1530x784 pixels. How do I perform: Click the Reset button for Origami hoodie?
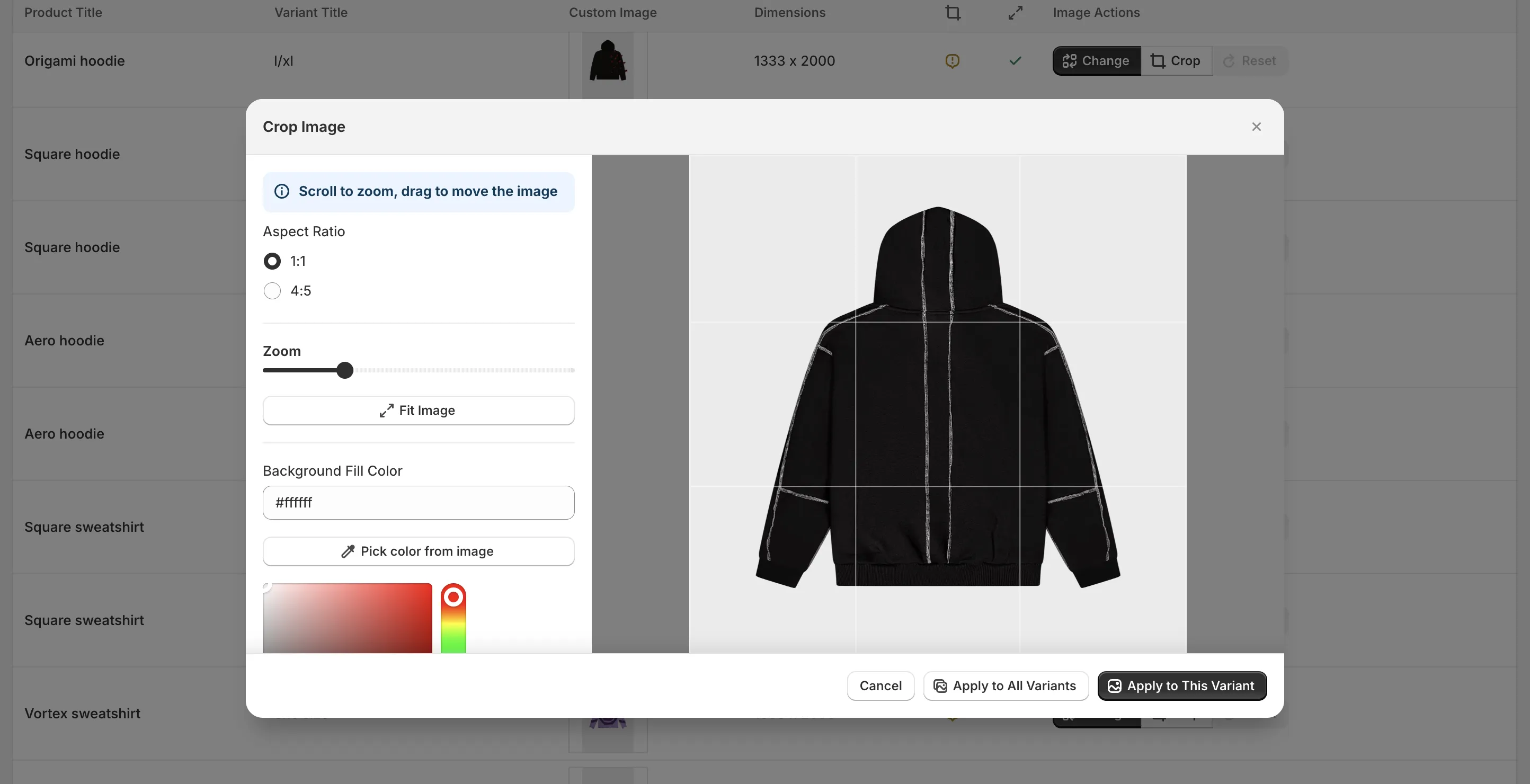pyautogui.click(x=1249, y=60)
